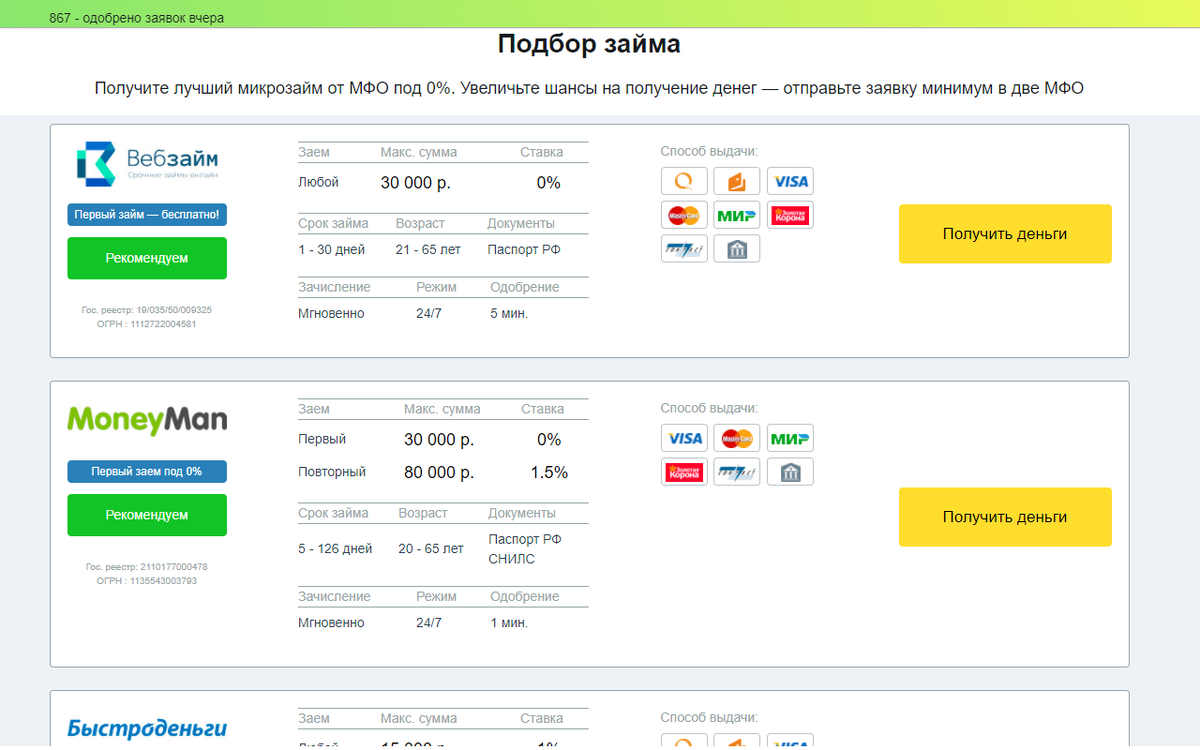The width and height of the screenshot is (1200, 750).
Task: Click the 'Первый займ — бесплатно!' badge
Action: [x=147, y=214]
